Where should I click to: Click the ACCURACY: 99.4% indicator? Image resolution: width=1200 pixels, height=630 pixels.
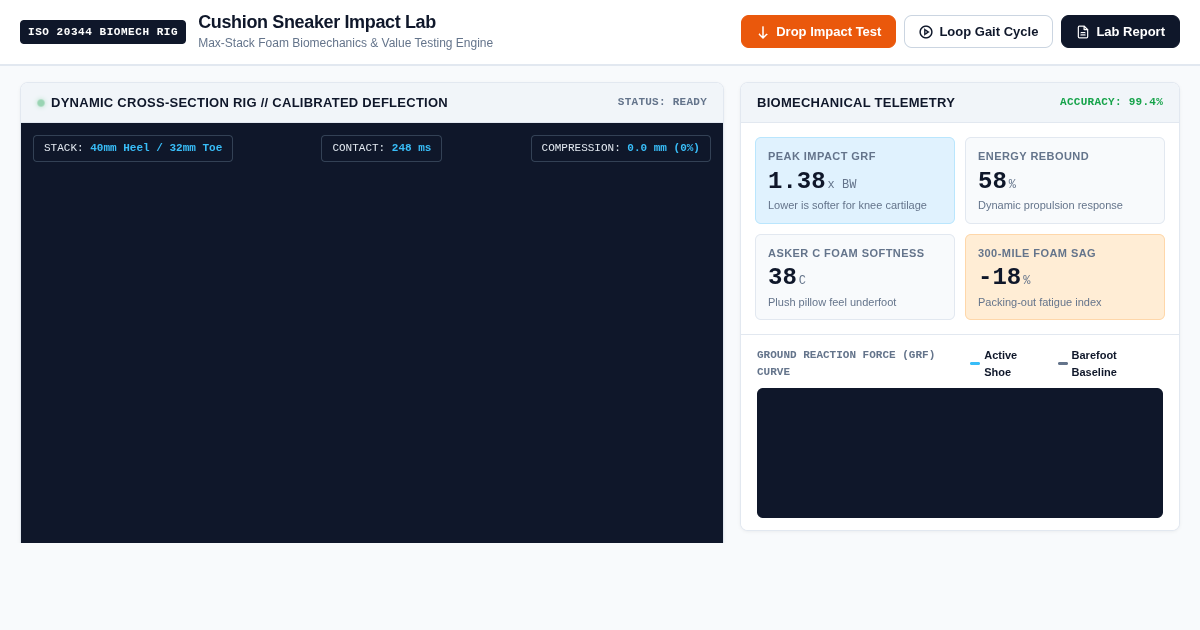(x=1111, y=102)
